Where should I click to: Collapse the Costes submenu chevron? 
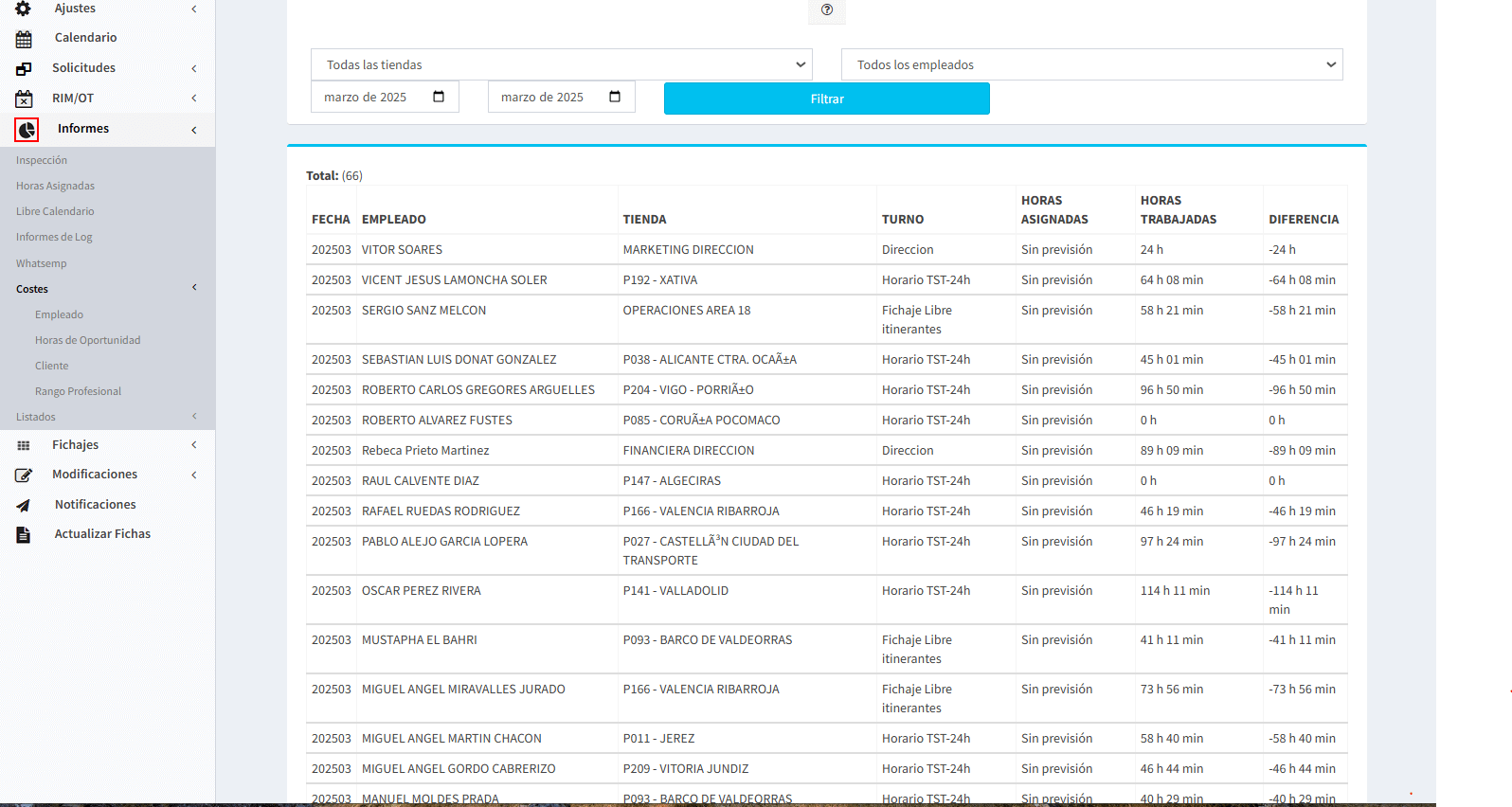pyautogui.click(x=194, y=287)
